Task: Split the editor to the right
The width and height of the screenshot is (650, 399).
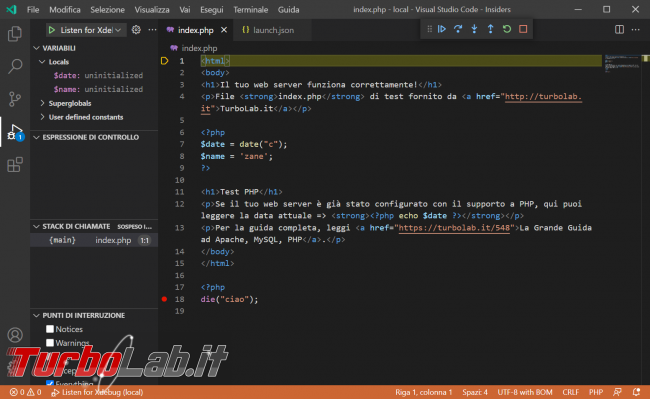Action: [x=619, y=29]
